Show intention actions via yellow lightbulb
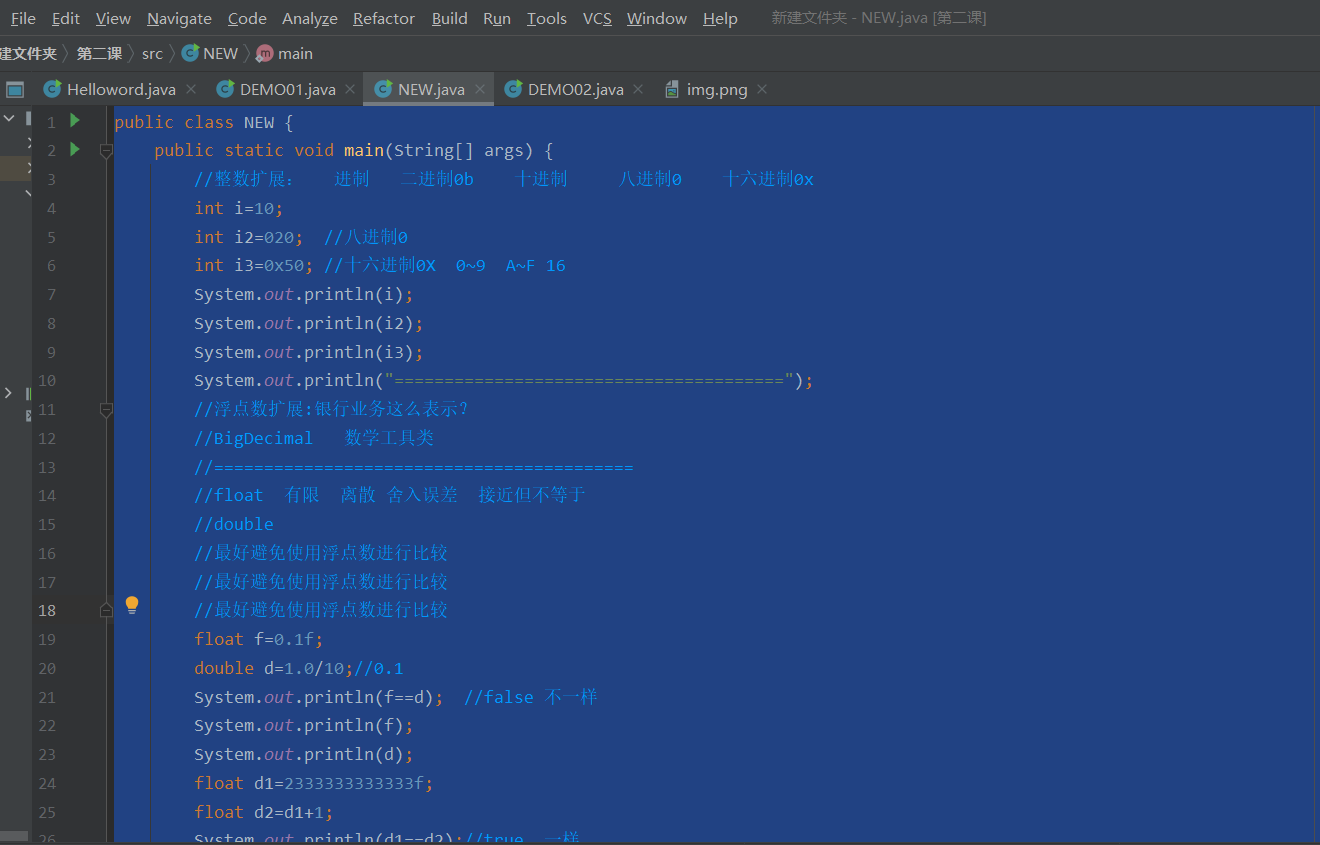Viewport: 1320px width, 845px height. tap(131, 605)
